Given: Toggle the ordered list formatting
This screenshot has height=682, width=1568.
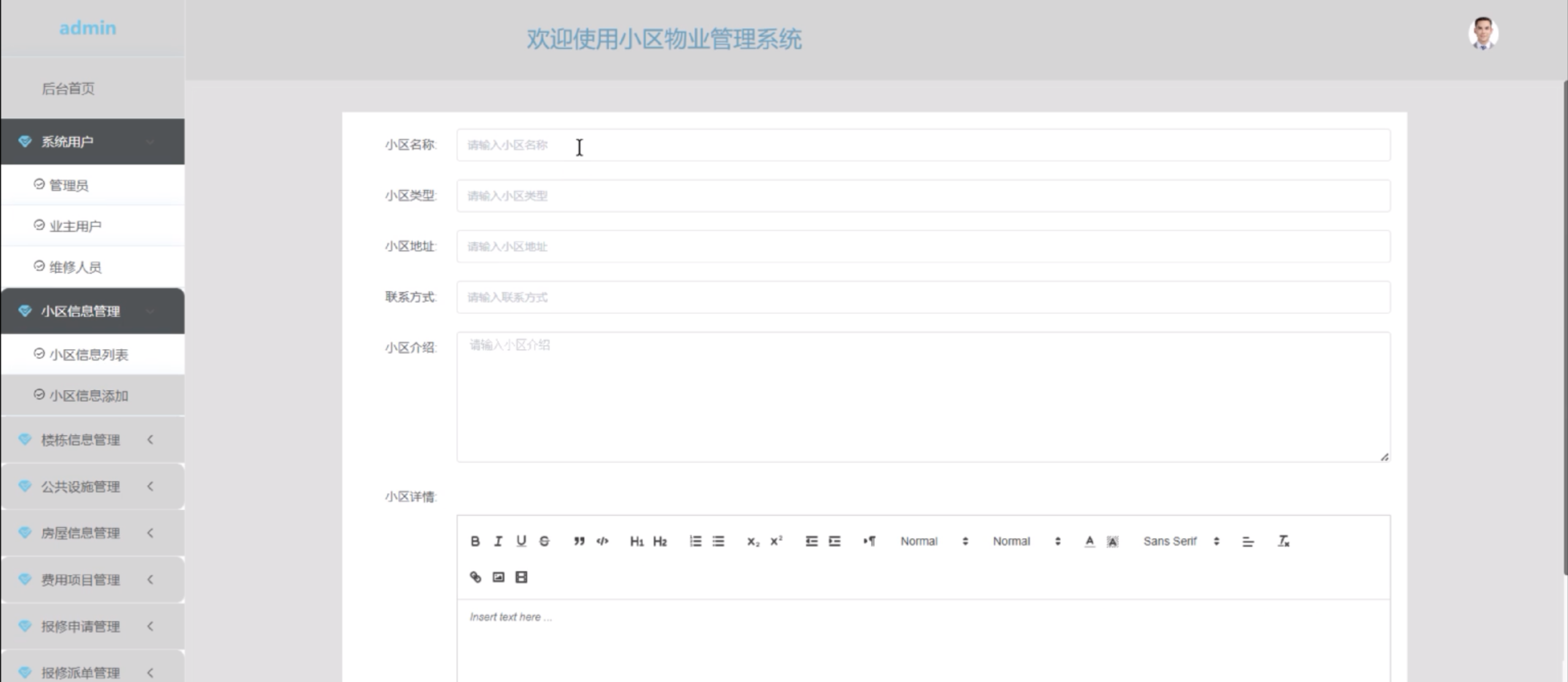Looking at the screenshot, I should tap(696, 541).
